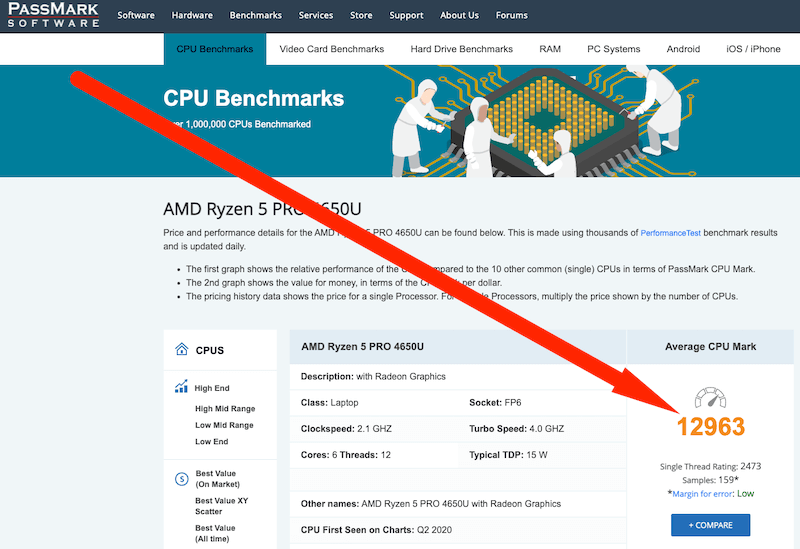Click CPU First Seen on Charts row
Viewport: 800px width, 549px height.
(458, 530)
